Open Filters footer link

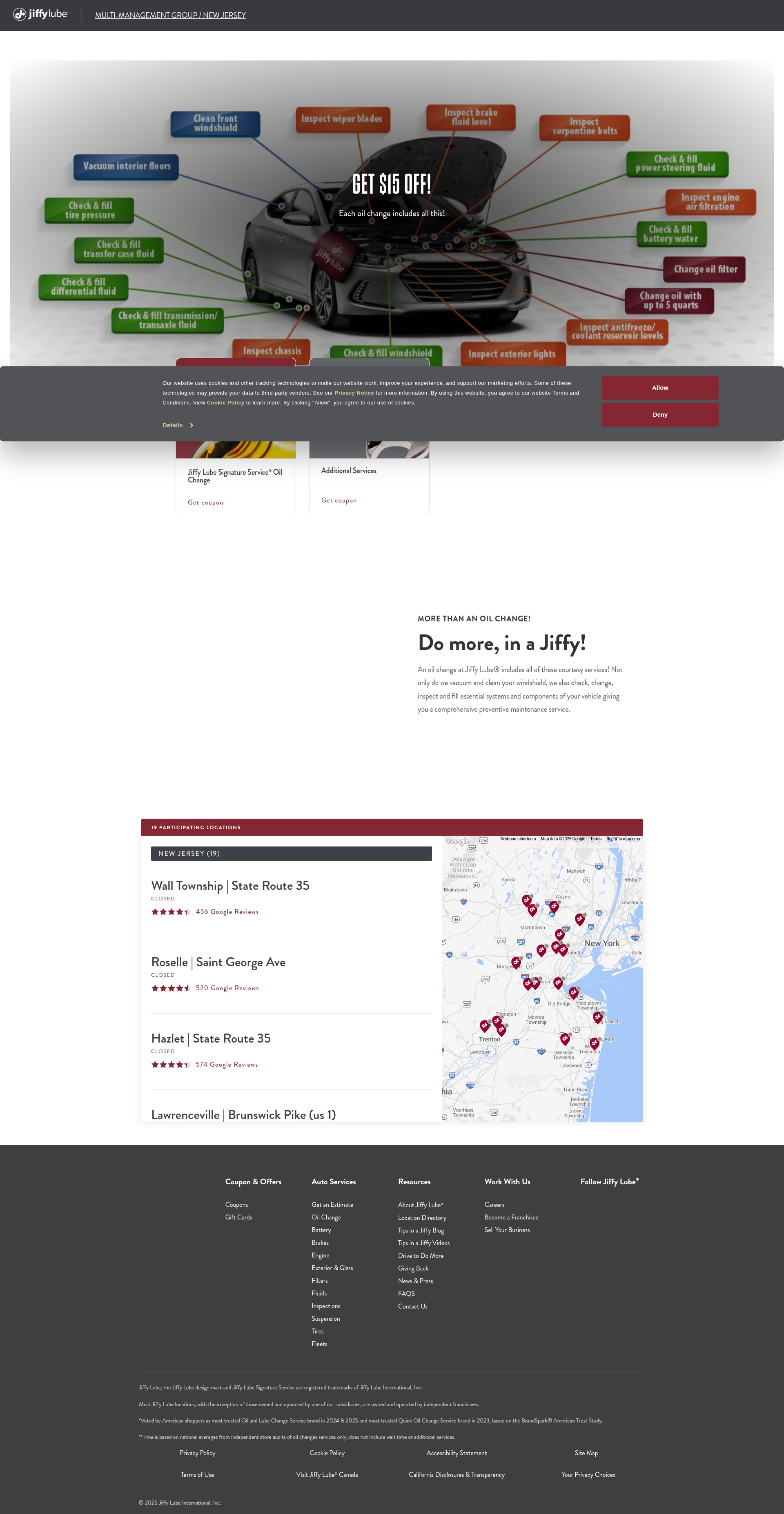pyautogui.click(x=319, y=1281)
